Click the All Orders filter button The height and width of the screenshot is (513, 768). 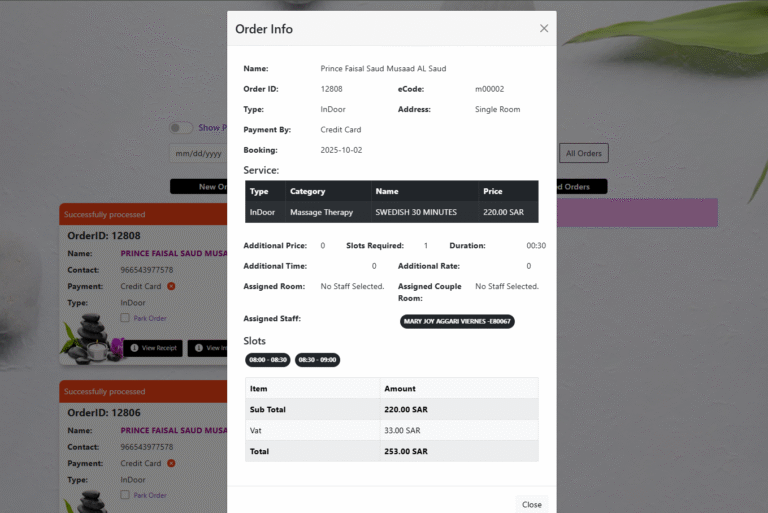tap(583, 153)
